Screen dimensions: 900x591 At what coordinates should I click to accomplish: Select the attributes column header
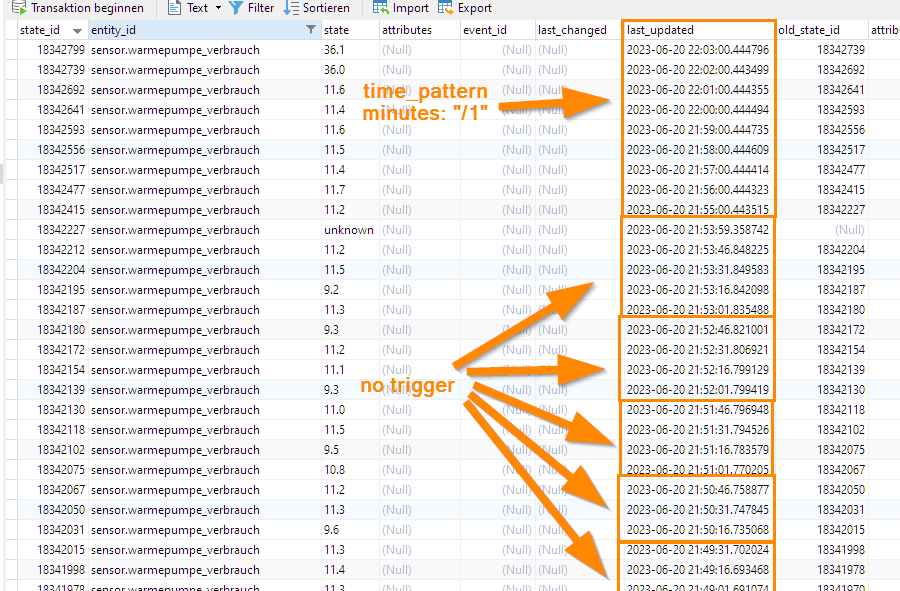[x=420, y=30]
